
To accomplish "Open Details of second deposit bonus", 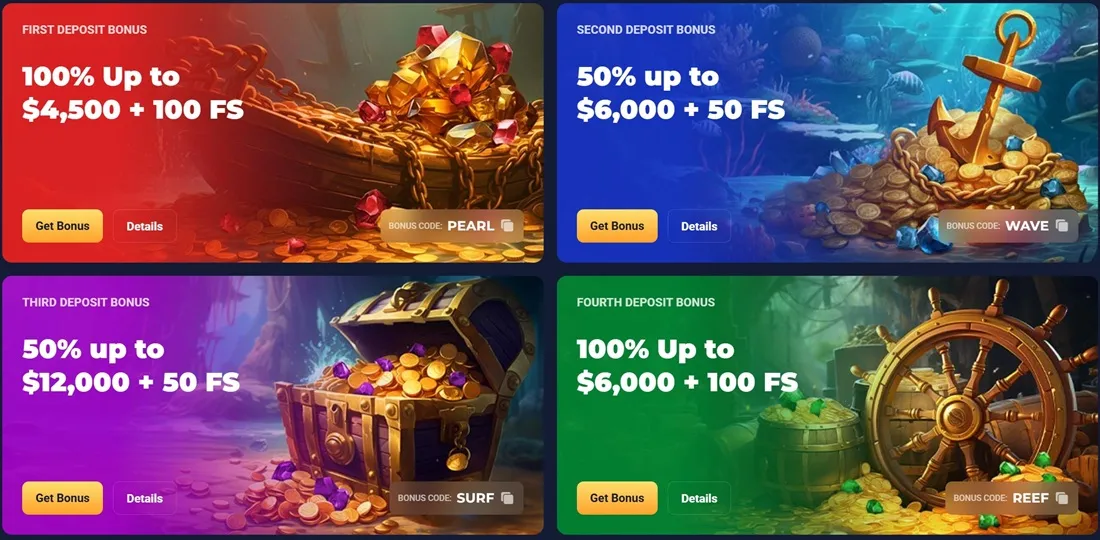I will [699, 226].
